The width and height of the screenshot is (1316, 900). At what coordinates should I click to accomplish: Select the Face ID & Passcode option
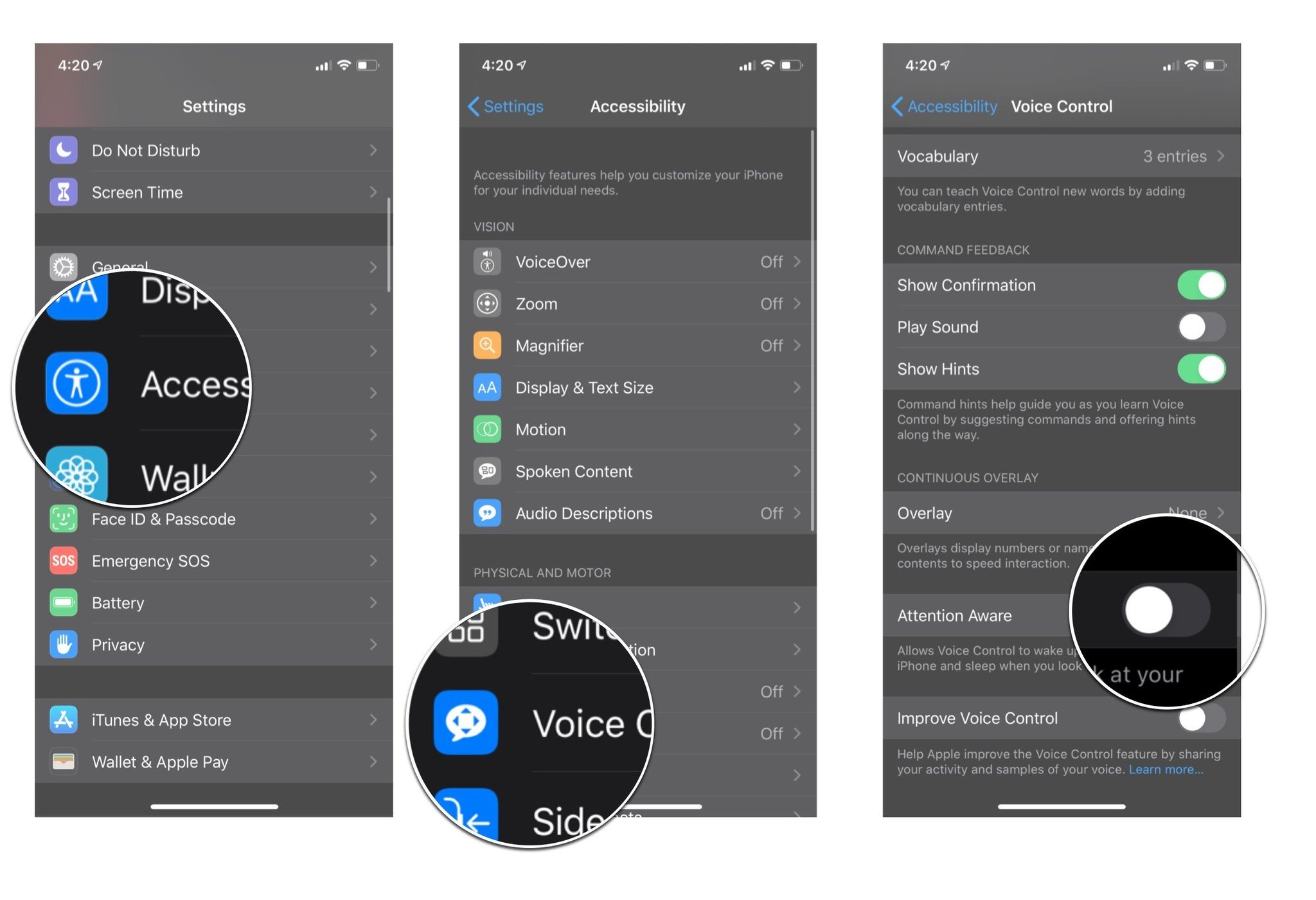coord(215,518)
